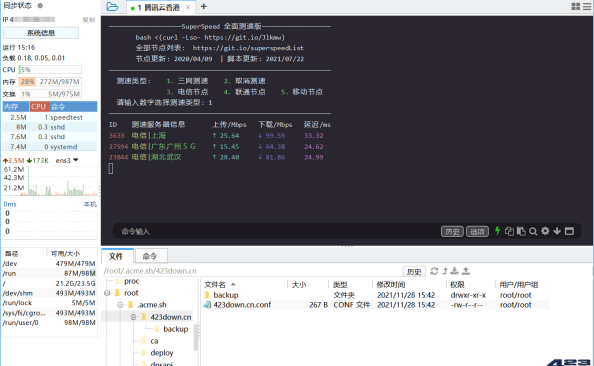Select the speedtest process row
The height and width of the screenshot is (366, 594).
click(50, 117)
